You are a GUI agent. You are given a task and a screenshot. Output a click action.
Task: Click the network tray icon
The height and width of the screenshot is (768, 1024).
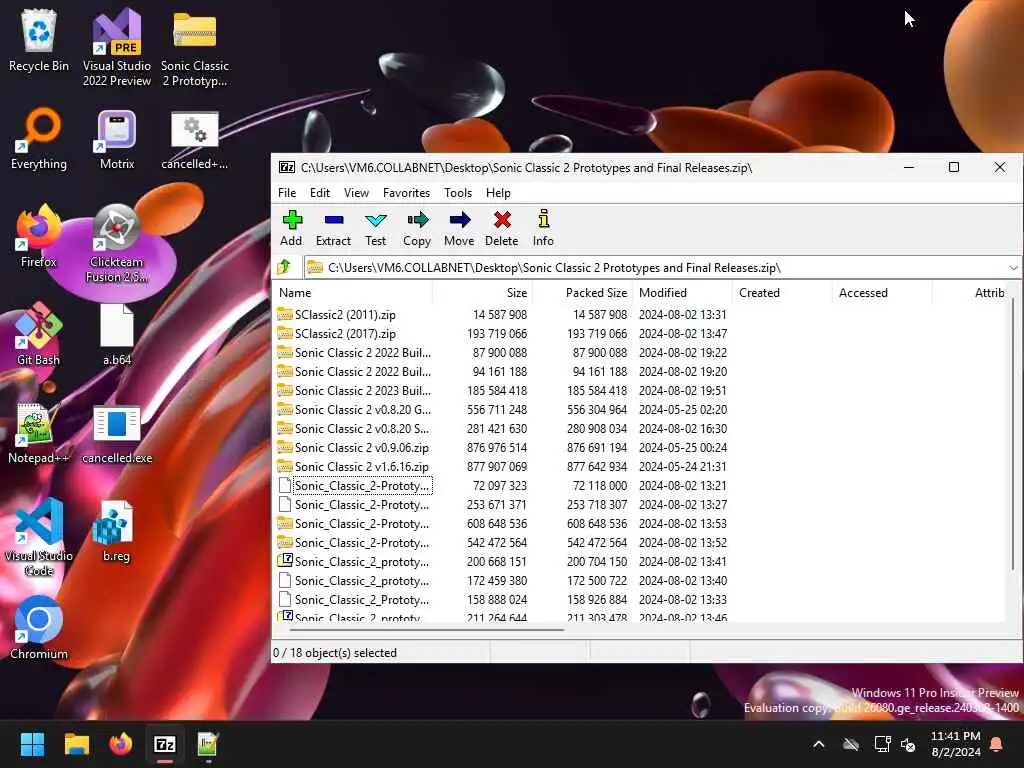pos(882,744)
